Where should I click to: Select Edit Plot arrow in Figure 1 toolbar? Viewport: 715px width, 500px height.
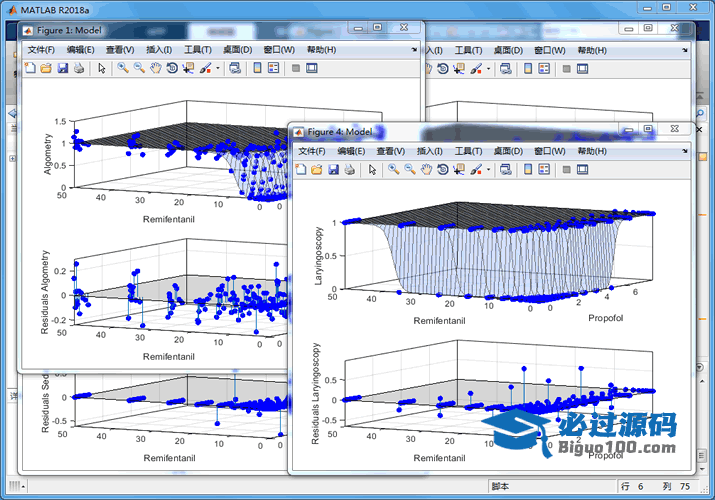pos(101,68)
